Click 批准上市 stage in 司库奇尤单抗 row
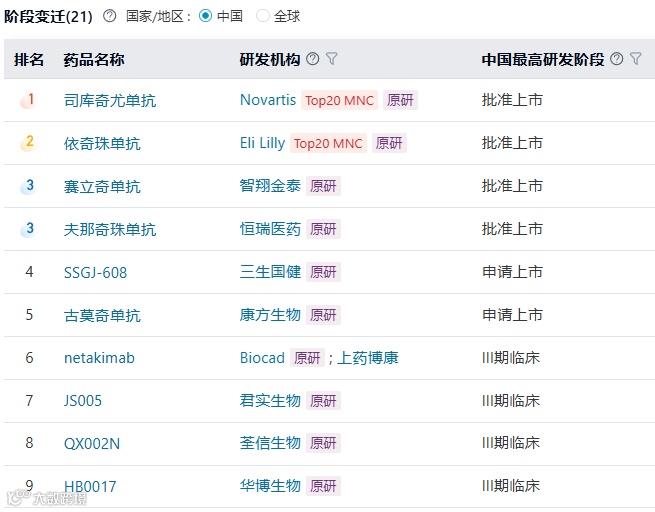The width and height of the screenshot is (655, 512). point(512,100)
